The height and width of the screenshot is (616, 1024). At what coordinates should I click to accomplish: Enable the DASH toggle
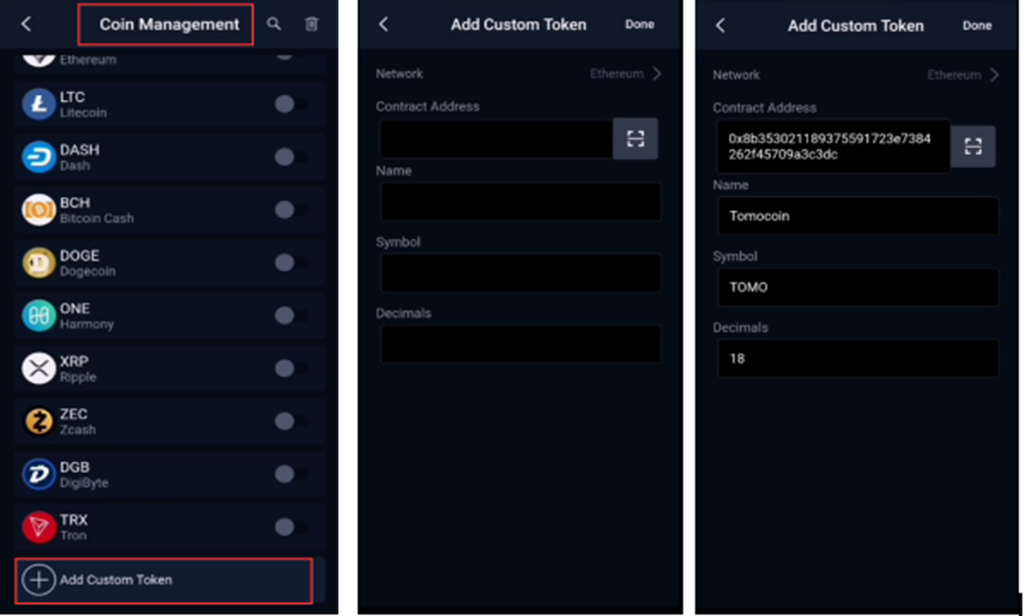[x=291, y=157]
